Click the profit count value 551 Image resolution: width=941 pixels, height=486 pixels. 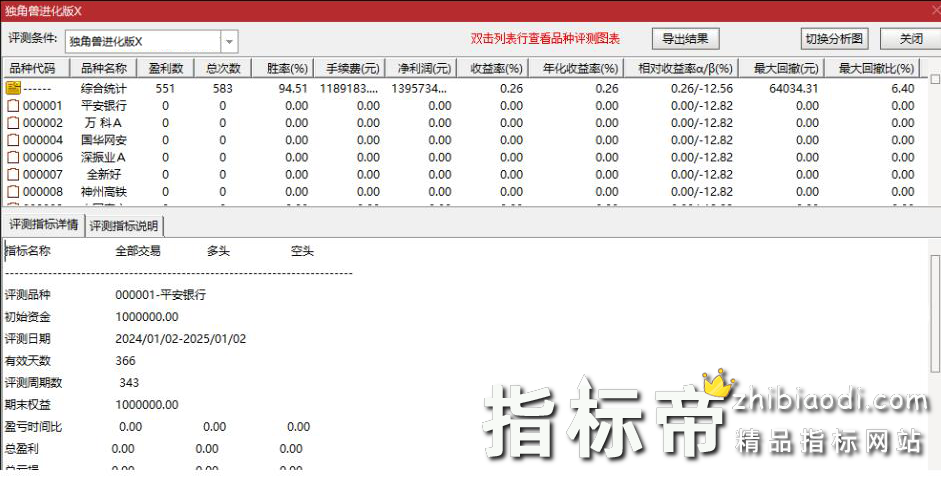click(x=165, y=88)
